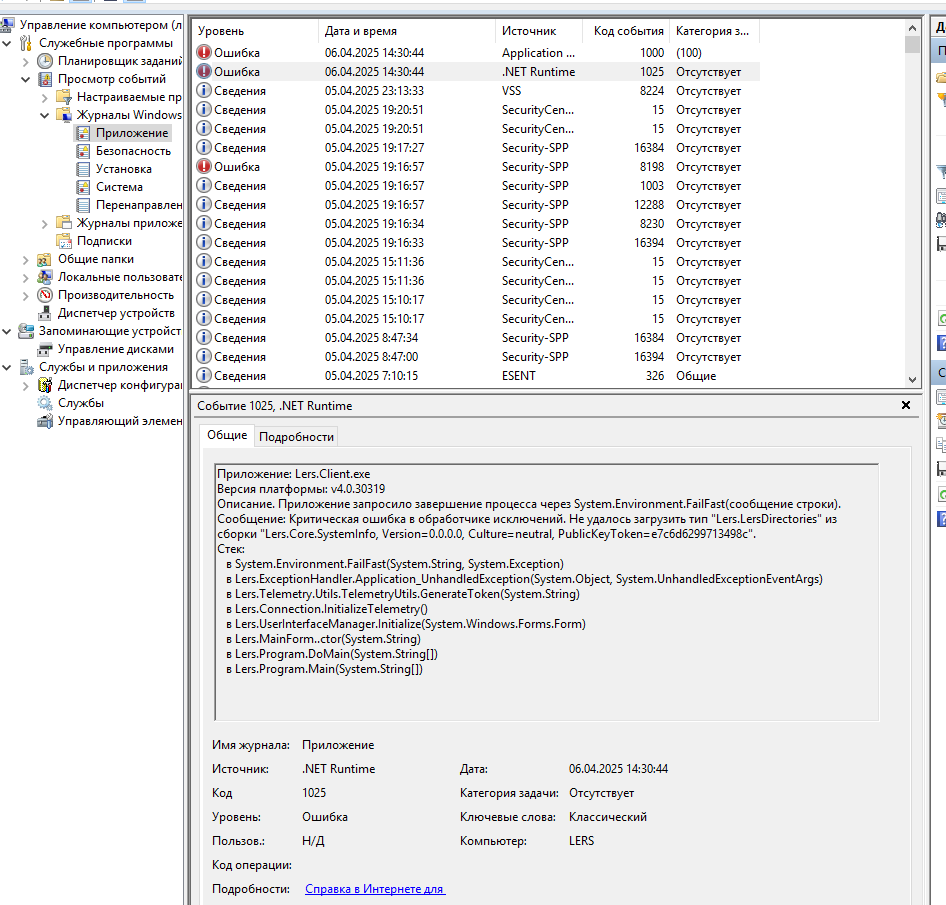Click the Services and Applications icon

[x=26, y=367]
